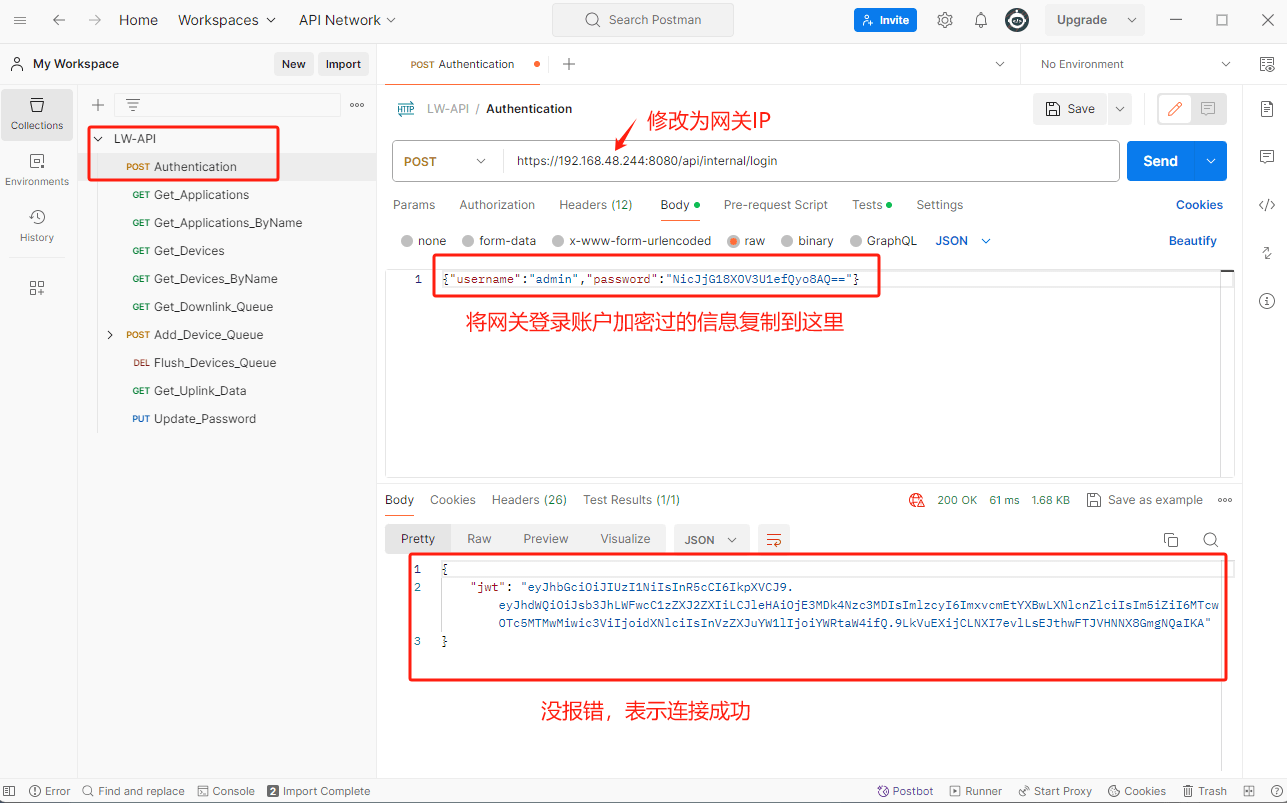Open more response options dots
1287x803 pixels.
(x=1225, y=500)
